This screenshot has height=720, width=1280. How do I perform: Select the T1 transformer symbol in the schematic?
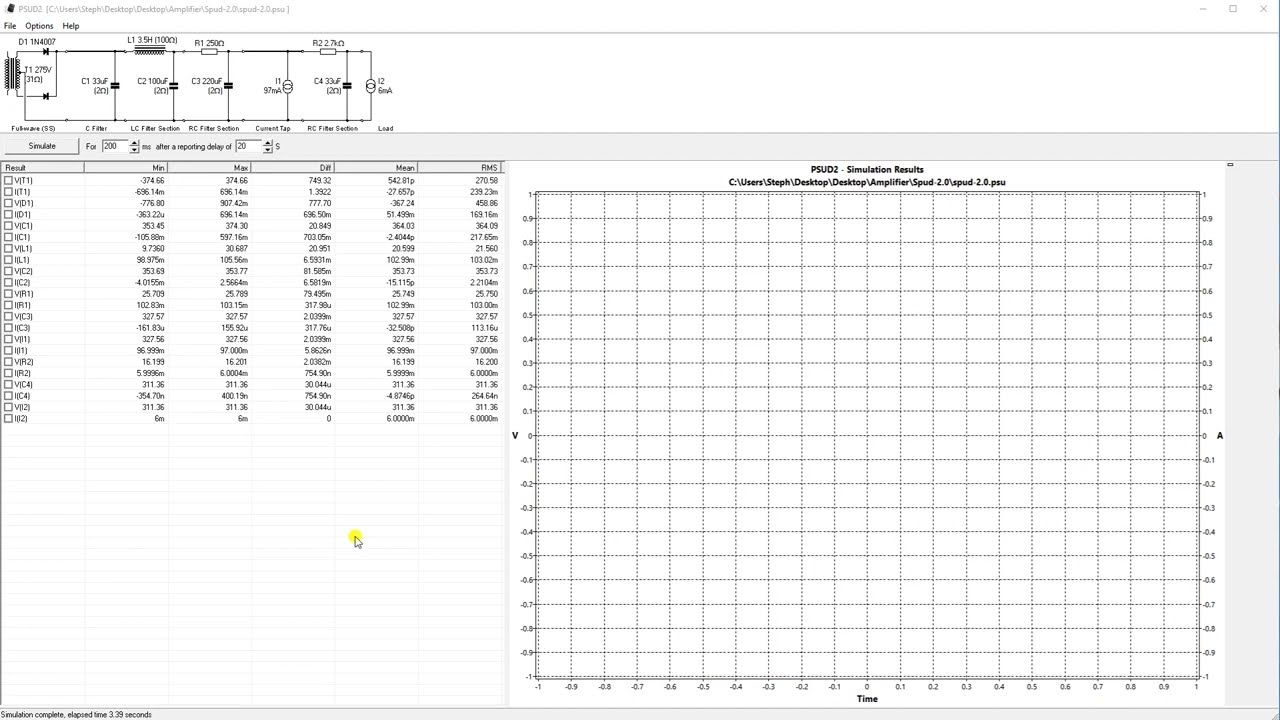click(x=14, y=75)
